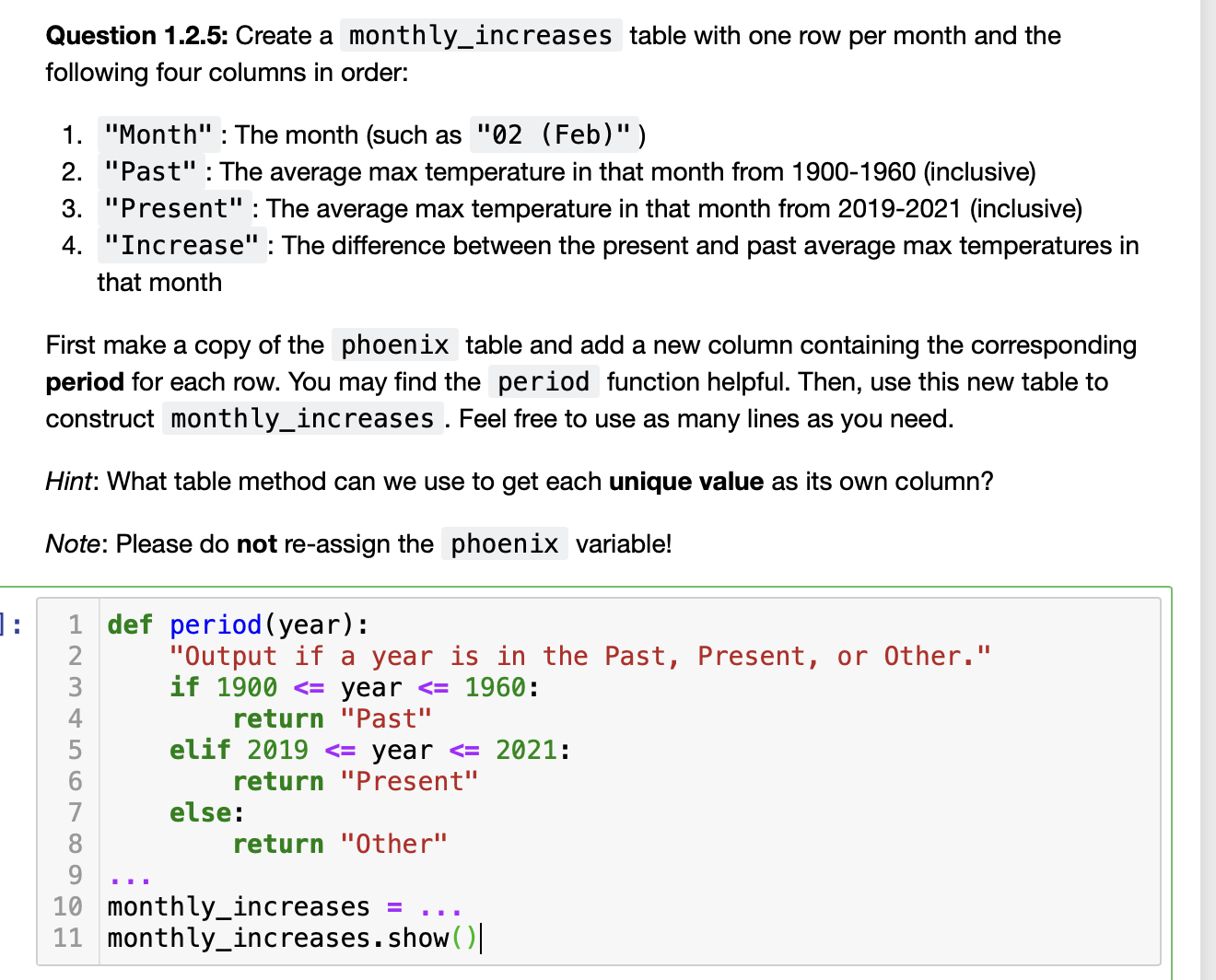Place cursor after monthly_increases.show() on line 11
Viewport: 1216px width, 980px height.
coord(483,938)
